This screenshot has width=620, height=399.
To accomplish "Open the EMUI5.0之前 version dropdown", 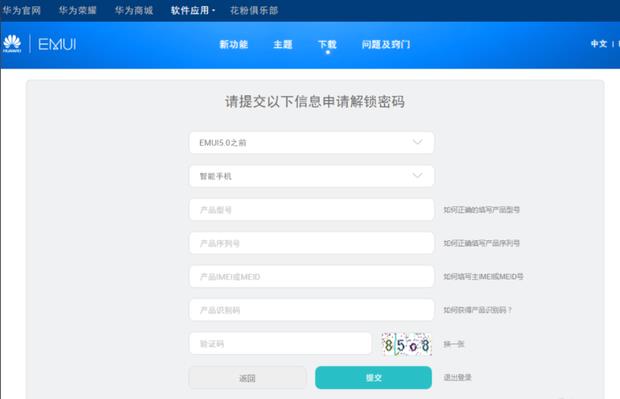I will (x=312, y=142).
